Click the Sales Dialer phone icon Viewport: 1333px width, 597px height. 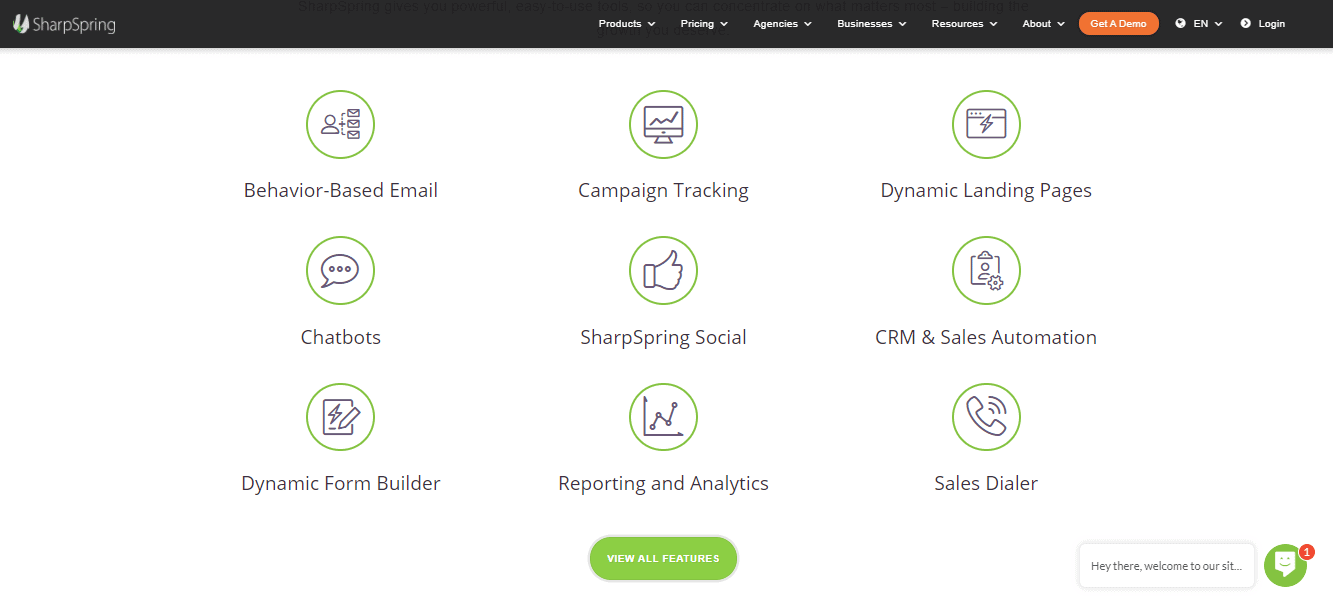pos(986,417)
